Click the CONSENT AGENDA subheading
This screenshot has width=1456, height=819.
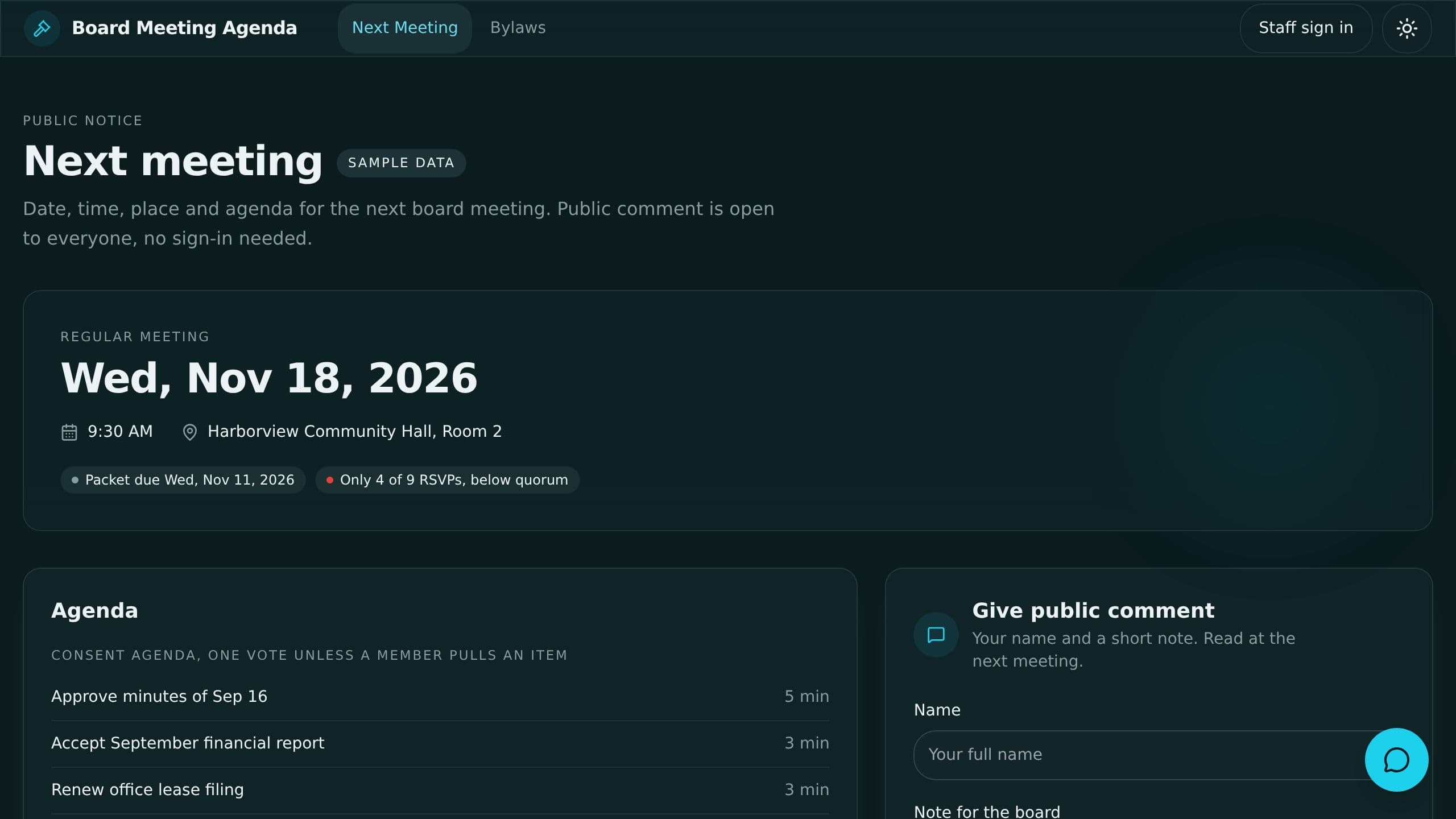pyautogui.click(x=309, y=655)
